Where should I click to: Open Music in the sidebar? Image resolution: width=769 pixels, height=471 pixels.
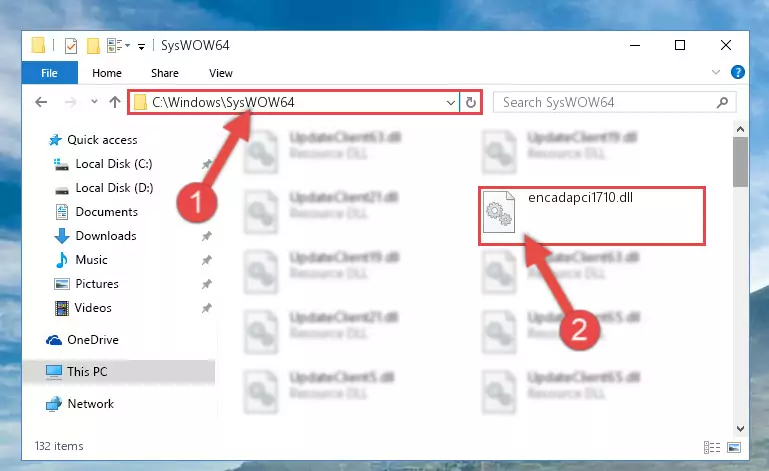pos(91,260)
